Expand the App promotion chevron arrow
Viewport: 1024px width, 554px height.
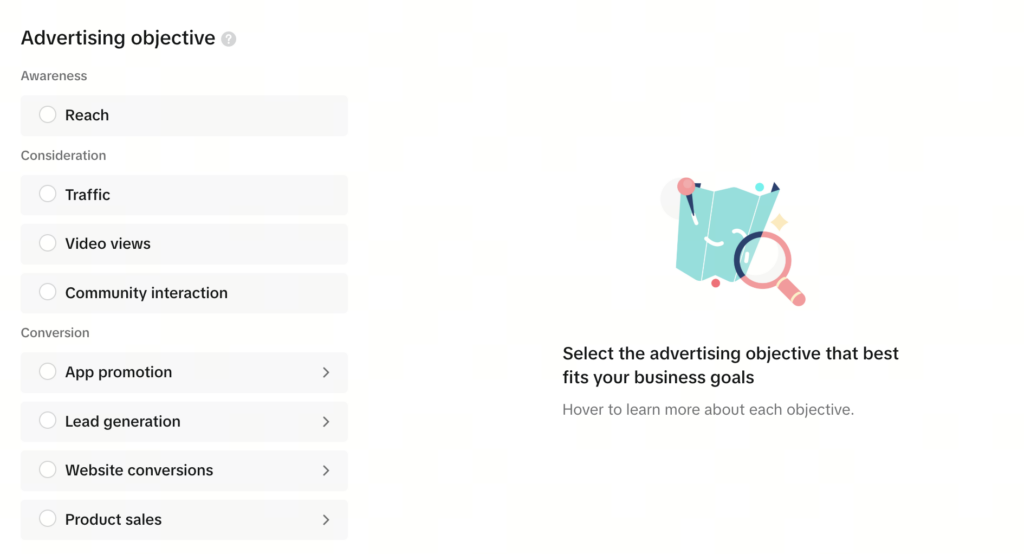coord(326,372)
